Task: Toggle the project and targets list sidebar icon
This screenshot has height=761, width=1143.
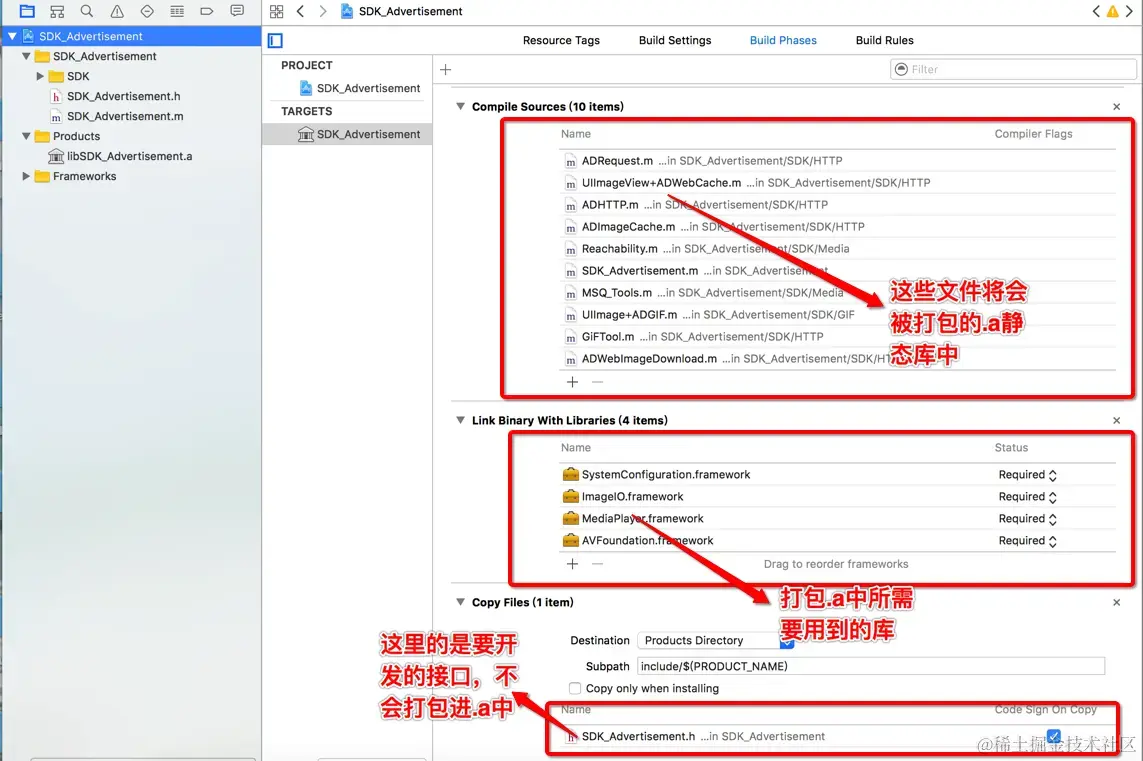Action: [x=276, y=41]
